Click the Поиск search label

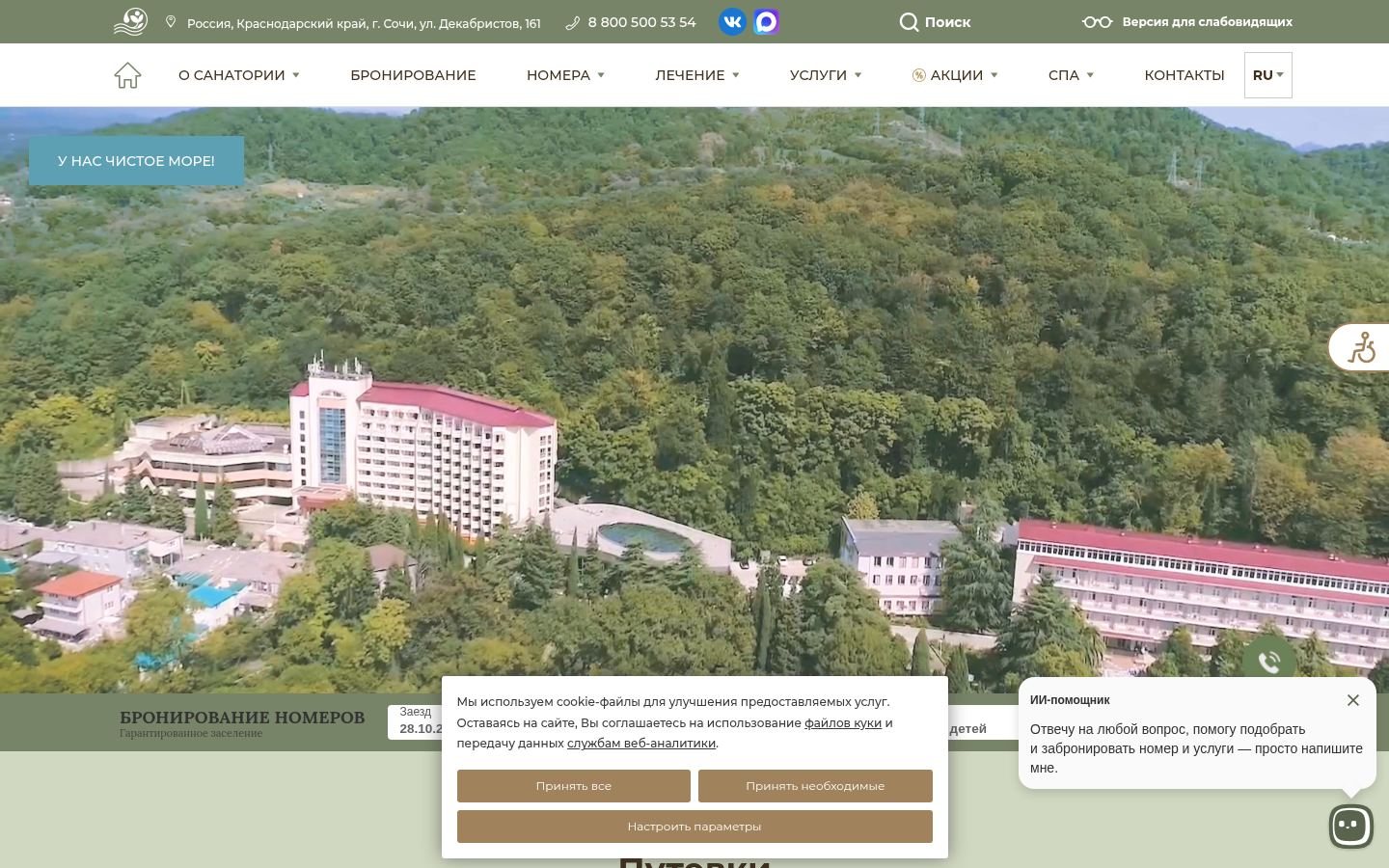pyautogui.click(x=947, y=22)
